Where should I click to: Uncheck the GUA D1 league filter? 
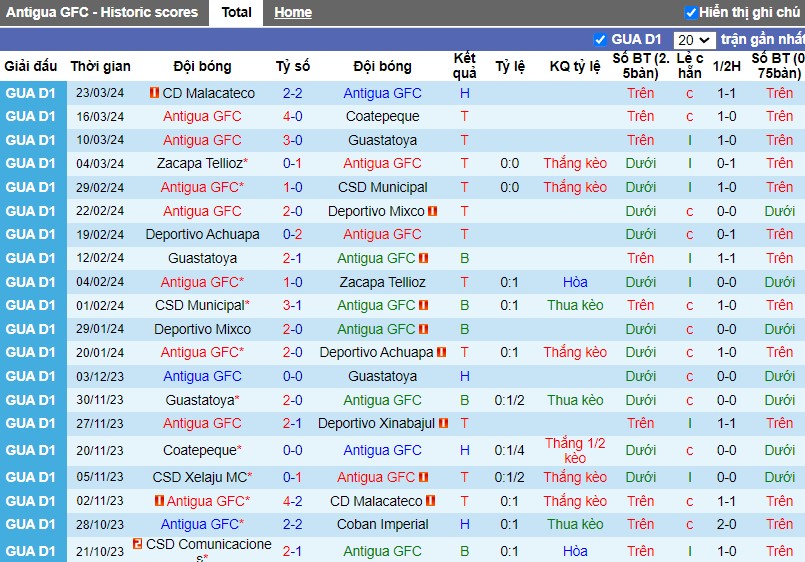pos(600,40)
